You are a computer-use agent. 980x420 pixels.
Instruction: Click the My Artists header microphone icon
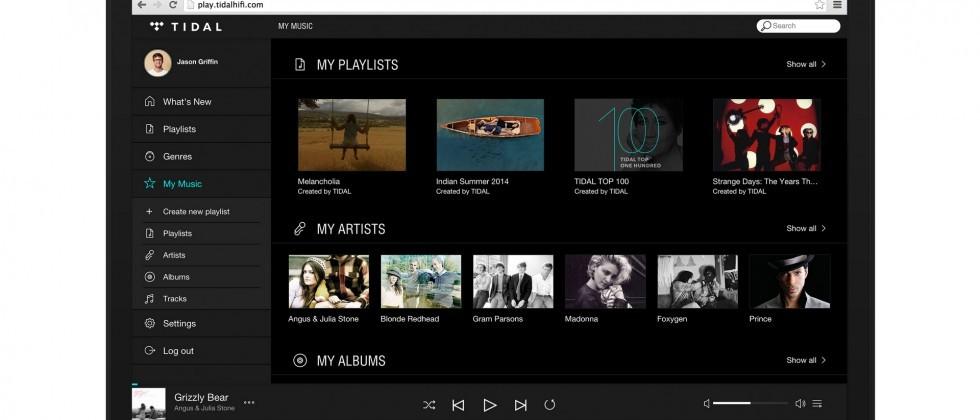[x=300, y=229]
